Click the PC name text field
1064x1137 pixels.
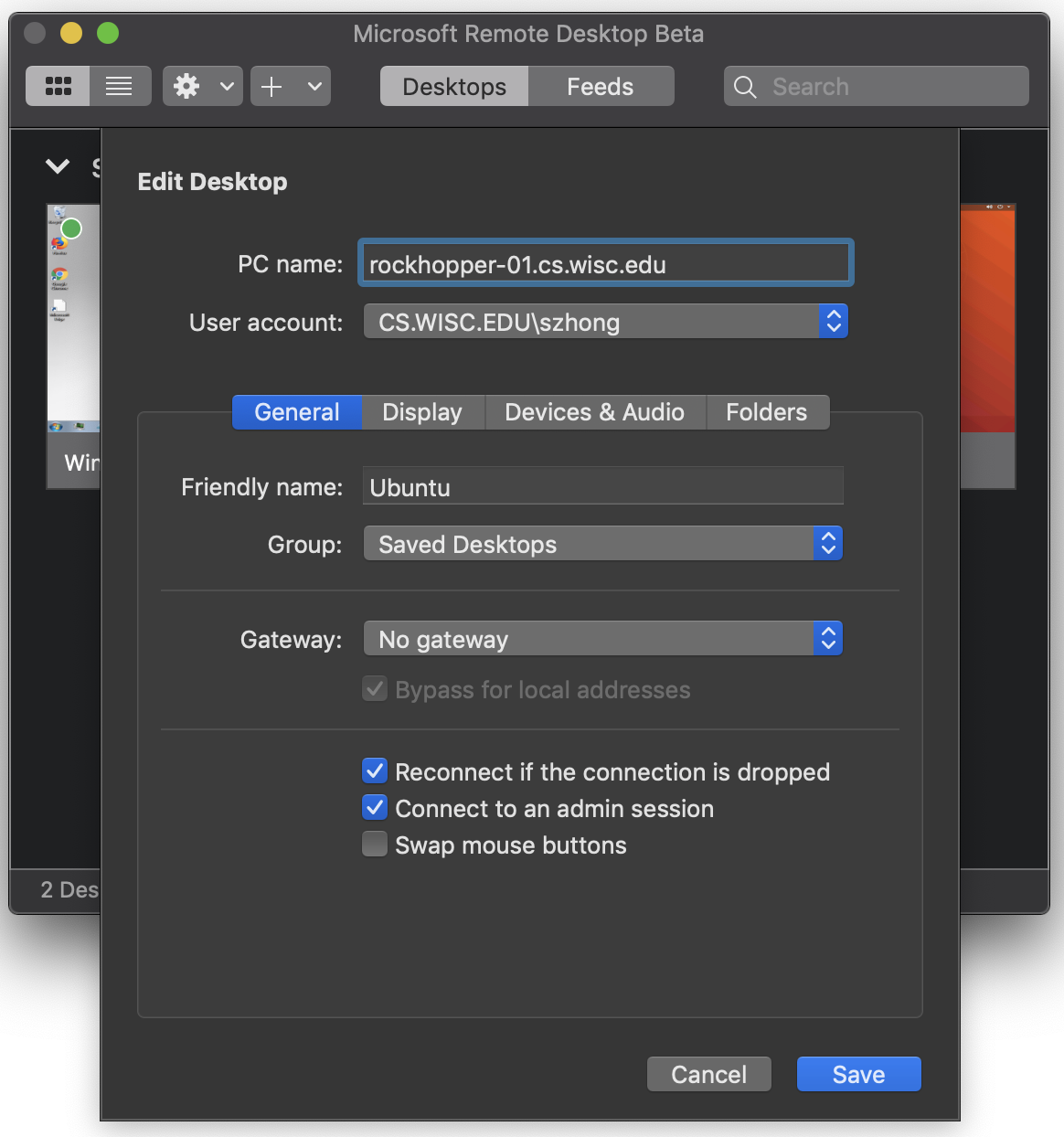pyautogui.click(x=605, y=264)
